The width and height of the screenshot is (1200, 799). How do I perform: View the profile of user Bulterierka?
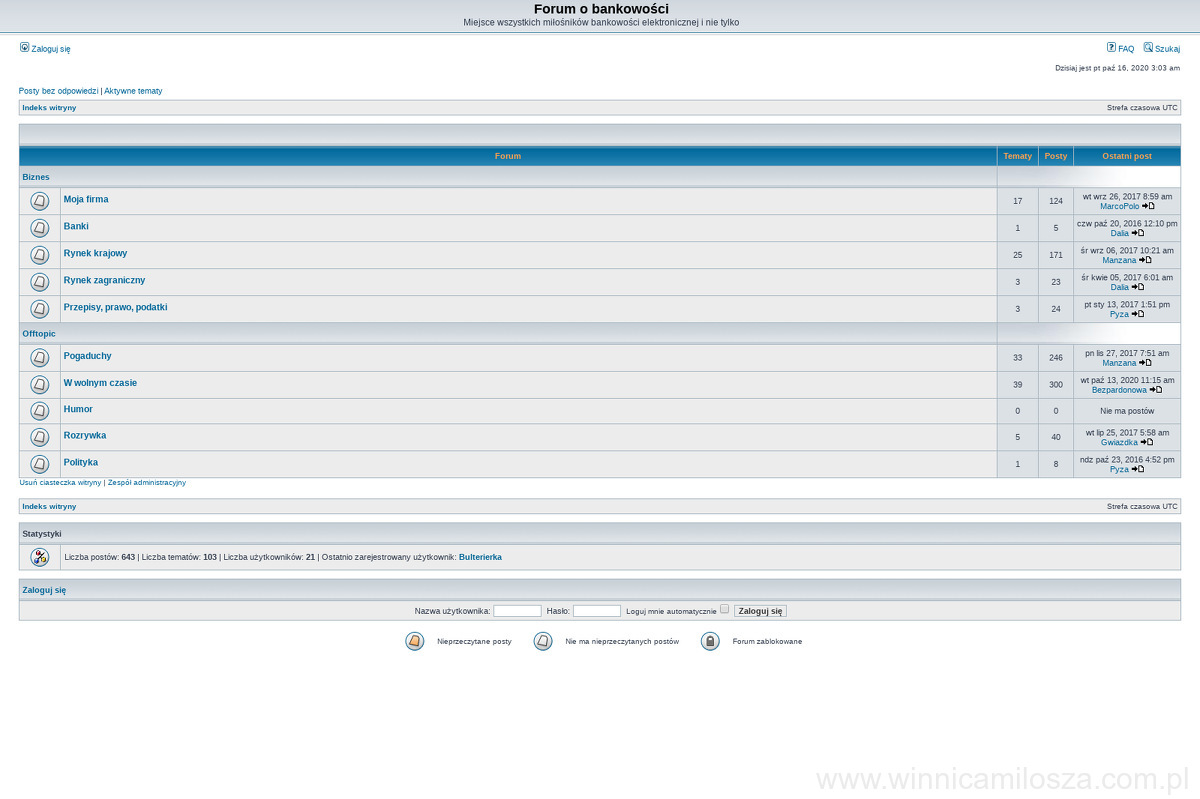480,557
